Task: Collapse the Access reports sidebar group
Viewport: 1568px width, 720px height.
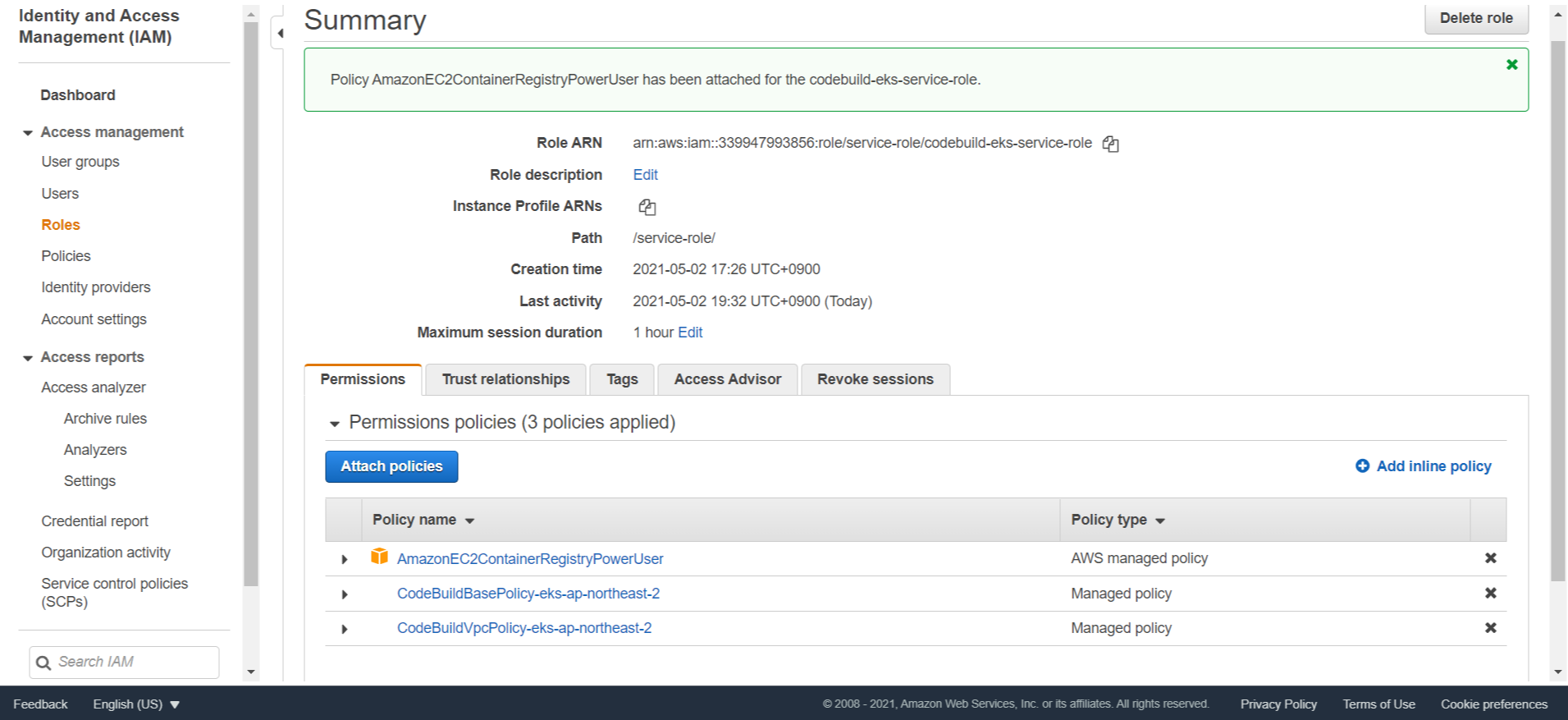Action: [27, 358]
